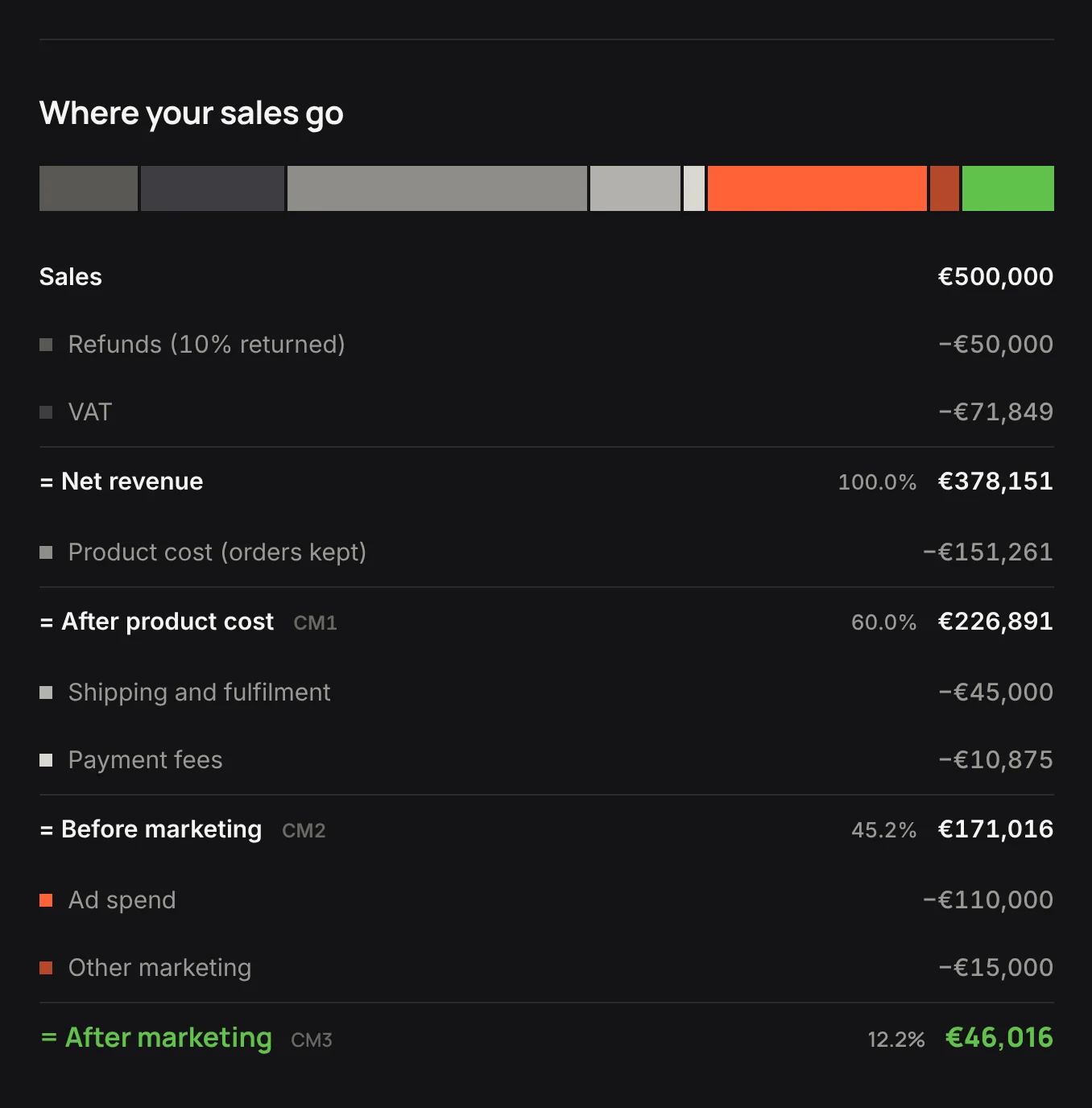Click the CM2 tag
The height and width of the screenshot is (1108, 1092).
[x=304, y=831]
